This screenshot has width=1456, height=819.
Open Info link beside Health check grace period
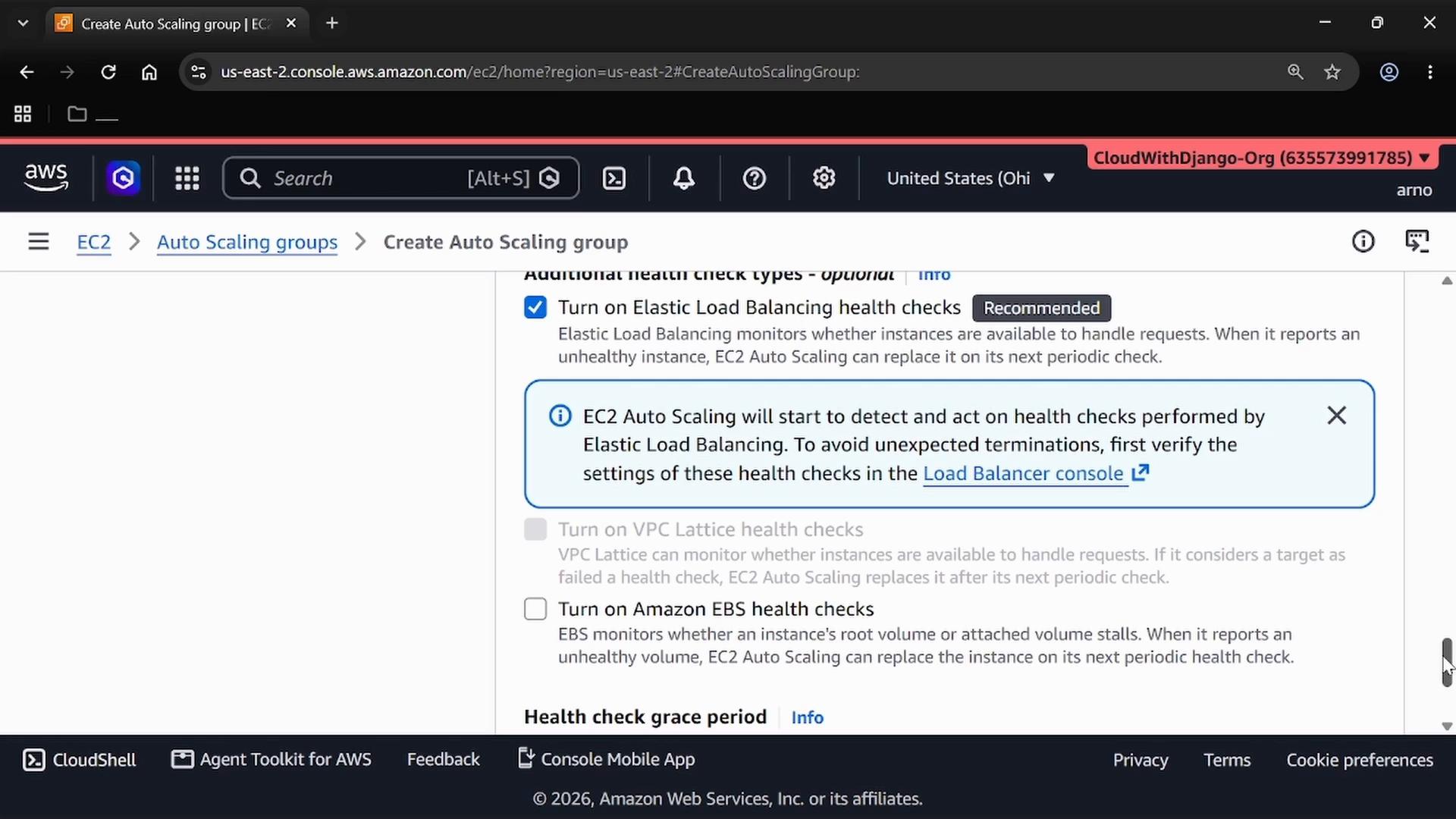pos(807,717)
